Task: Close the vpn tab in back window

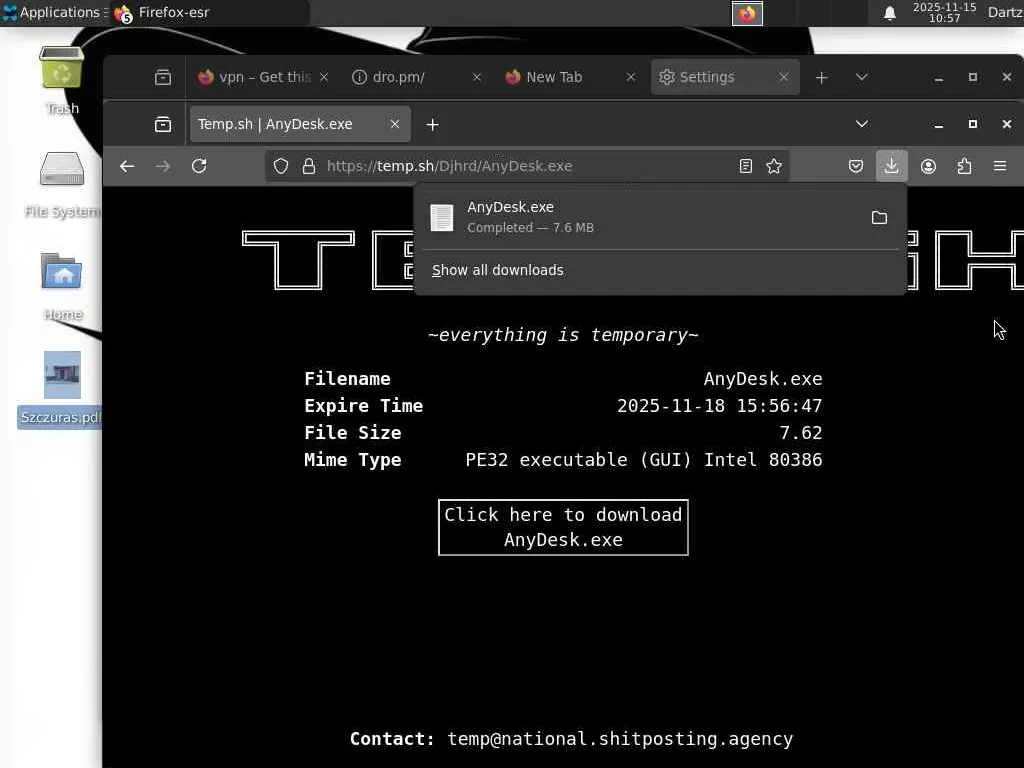Action: (x=324, y=77)
